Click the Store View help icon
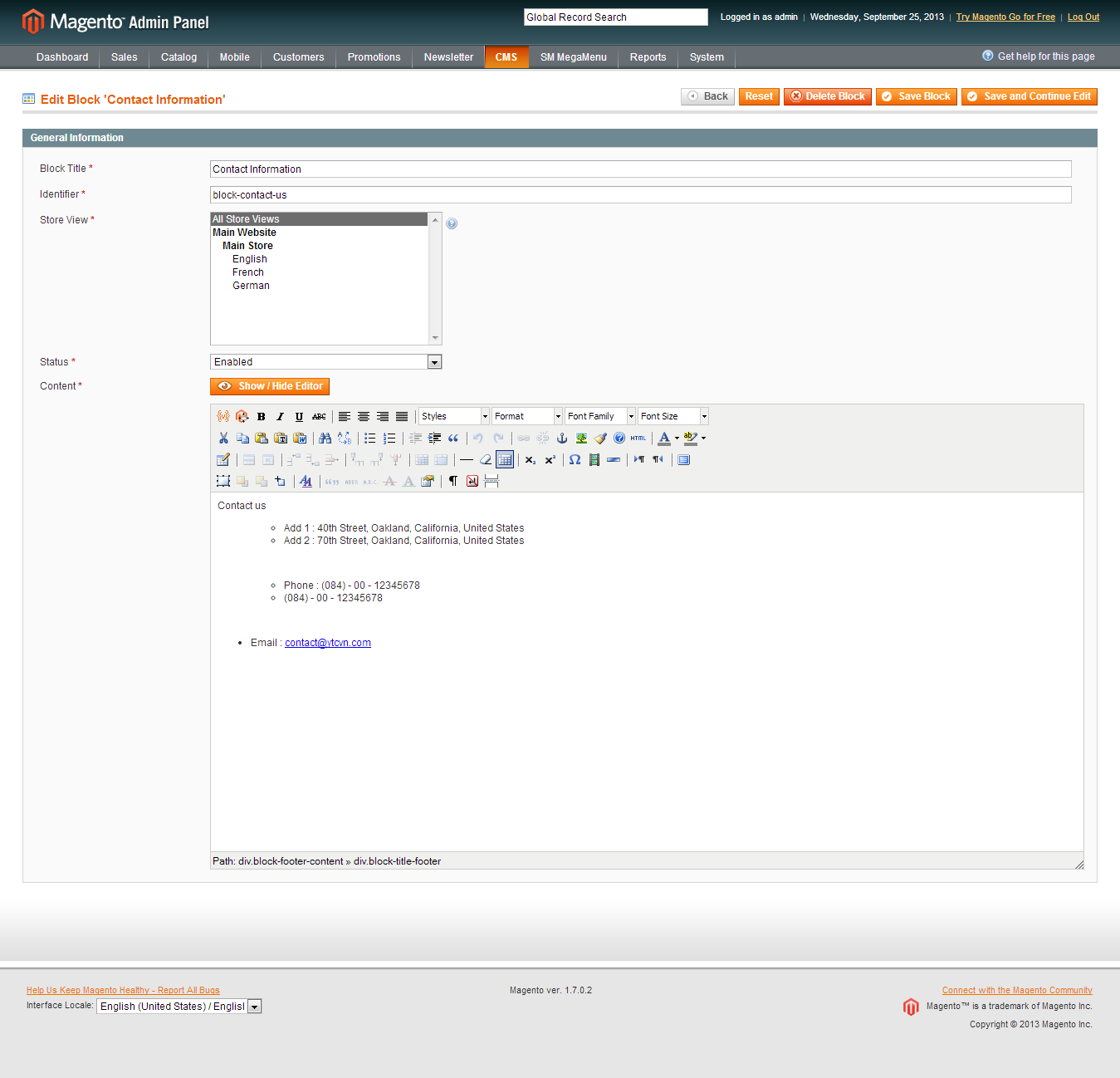 tap(452, 223)
